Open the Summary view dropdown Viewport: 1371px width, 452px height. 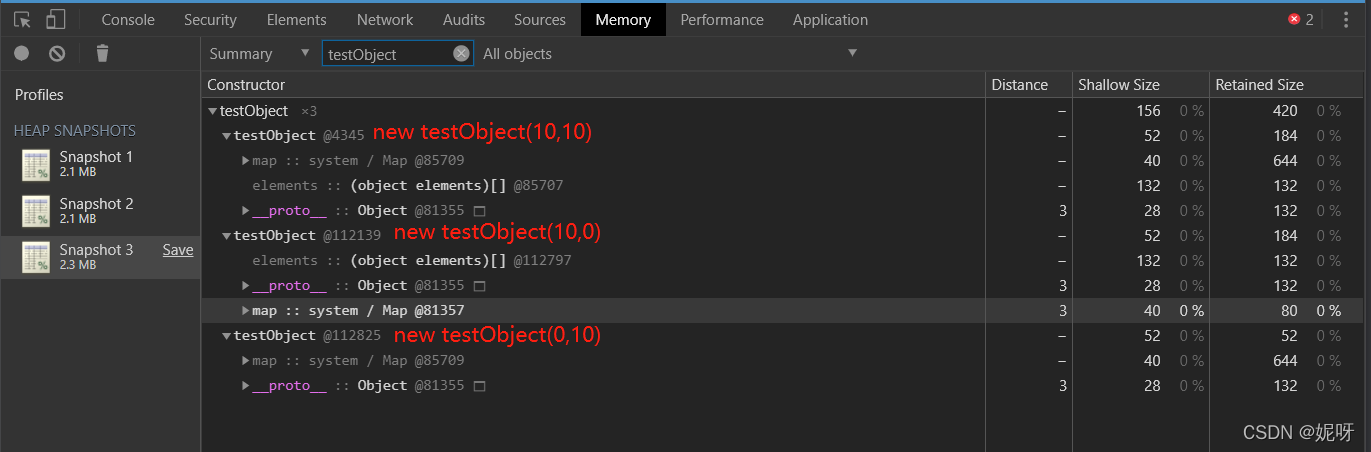click(x=260, y=54)
